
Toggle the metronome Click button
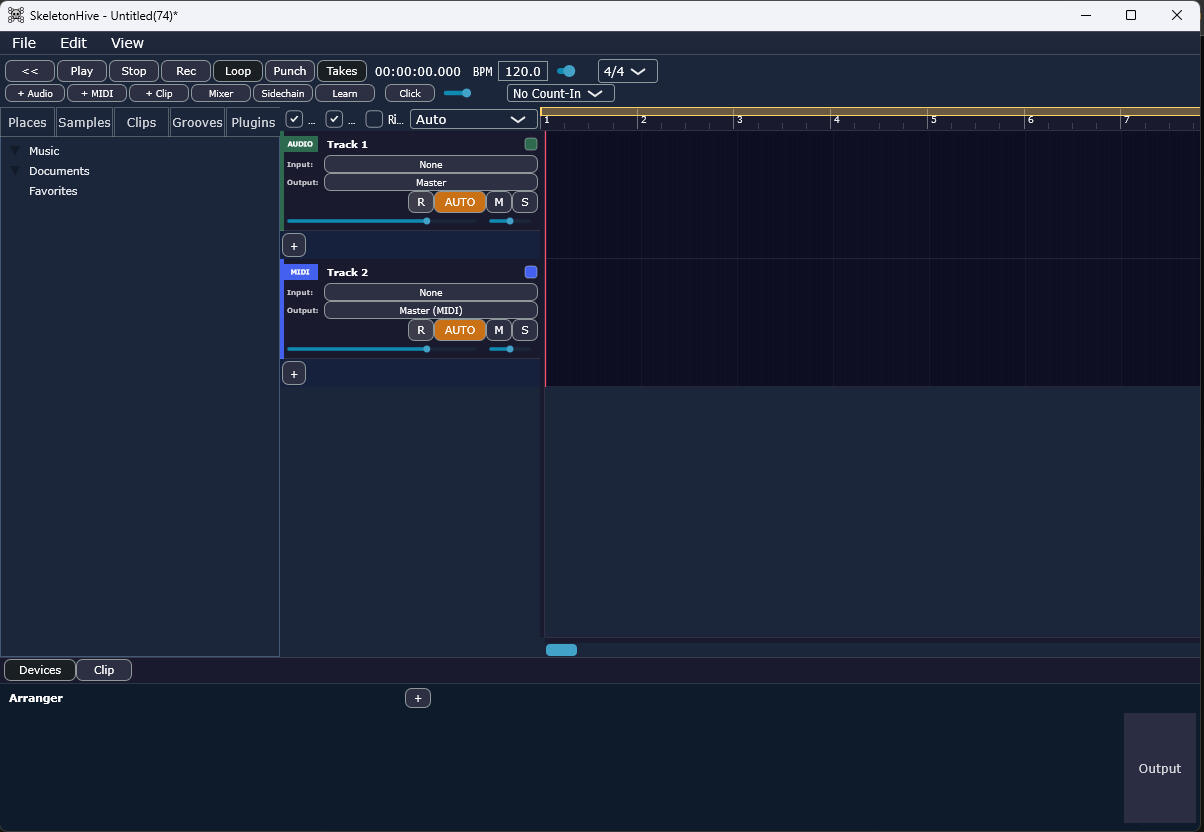click(x=410, y=93)
